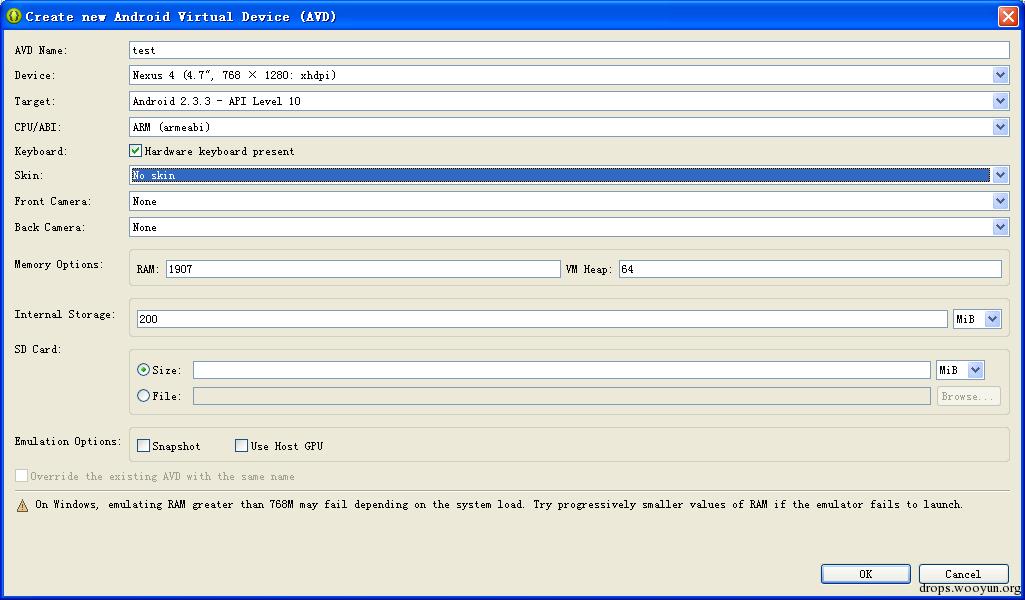
Task: Open SD Card size unit dropdown
Action: [x=975, y=370]
